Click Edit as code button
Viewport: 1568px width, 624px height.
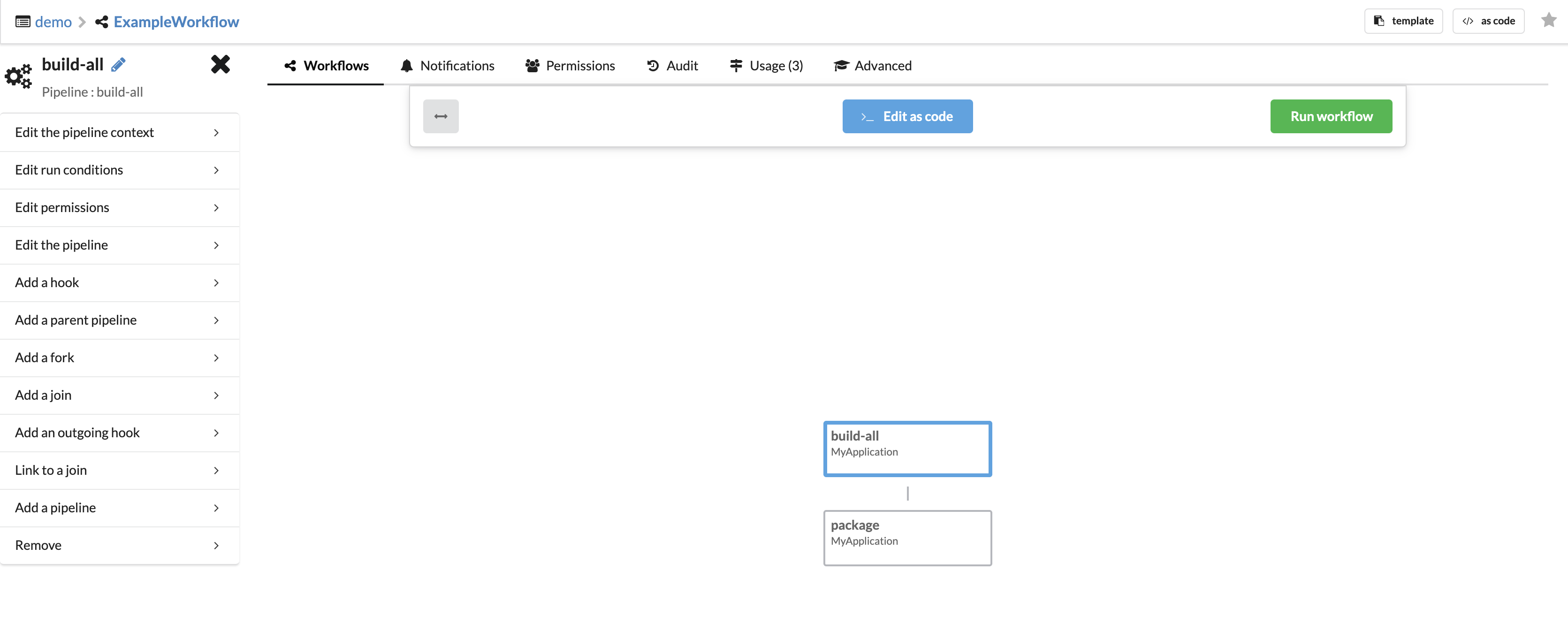pyautogui.click(x=907, y=116)
